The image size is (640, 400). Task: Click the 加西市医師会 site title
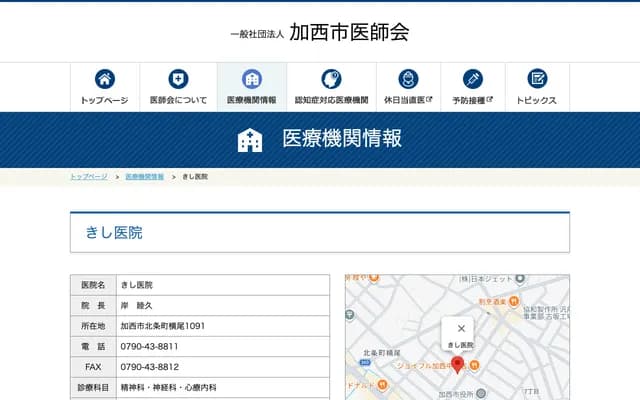(349, 32)
